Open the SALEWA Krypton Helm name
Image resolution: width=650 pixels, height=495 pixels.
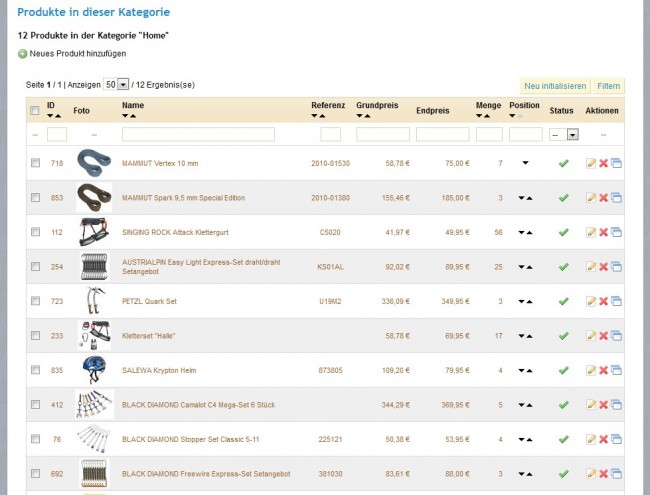click(159, 371)
